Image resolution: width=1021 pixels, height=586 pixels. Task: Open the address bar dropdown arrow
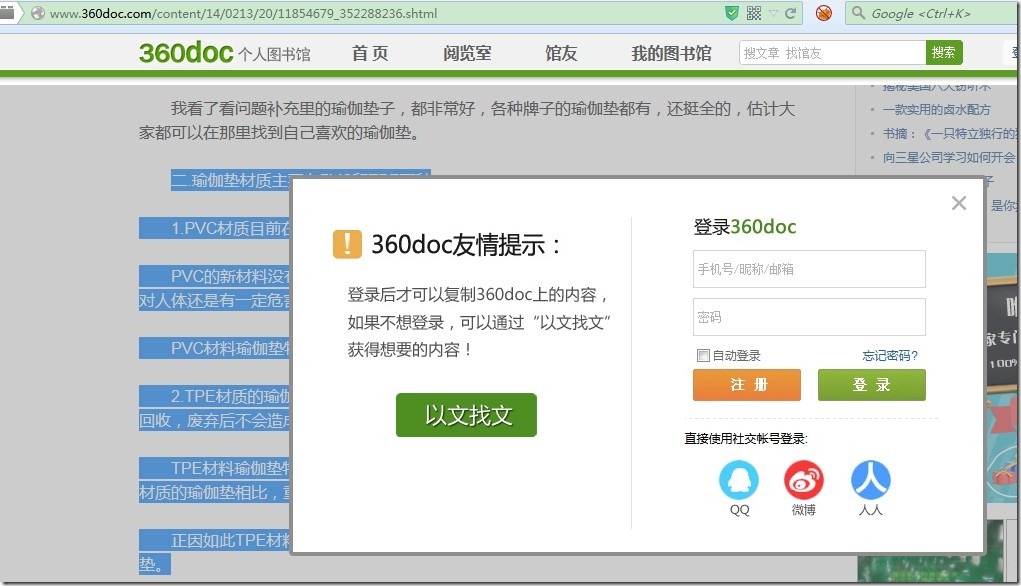[x=773, y=13]
